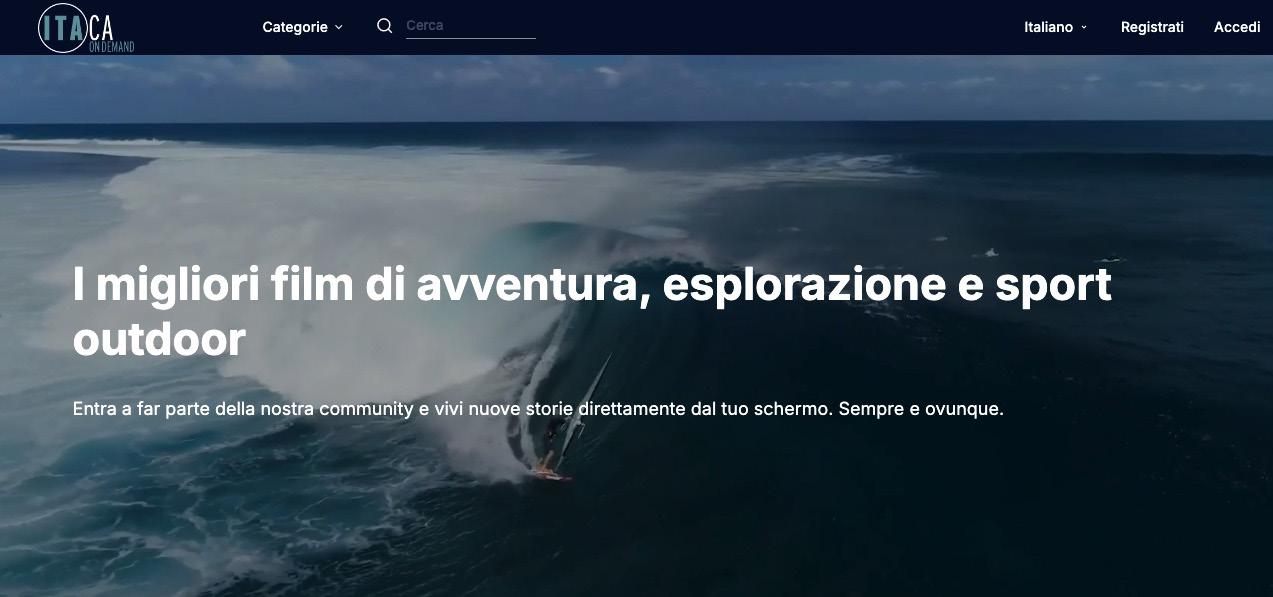Click the 'ON DEMAND' text under logo
Image resolution: width=1273 pixels, height=597 pixels.
[111, 46]
